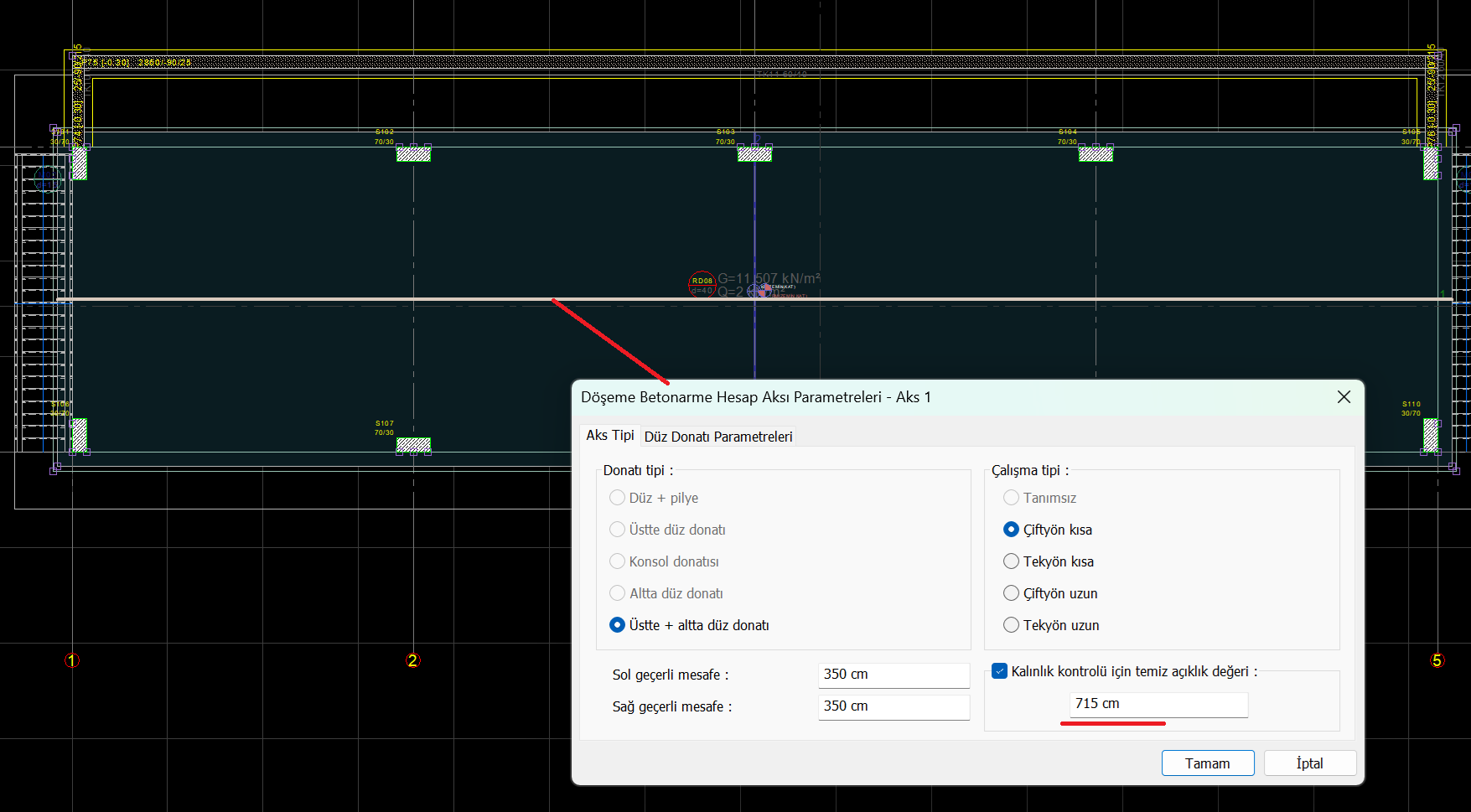Click axis bubble number 5

[1437, 660]
